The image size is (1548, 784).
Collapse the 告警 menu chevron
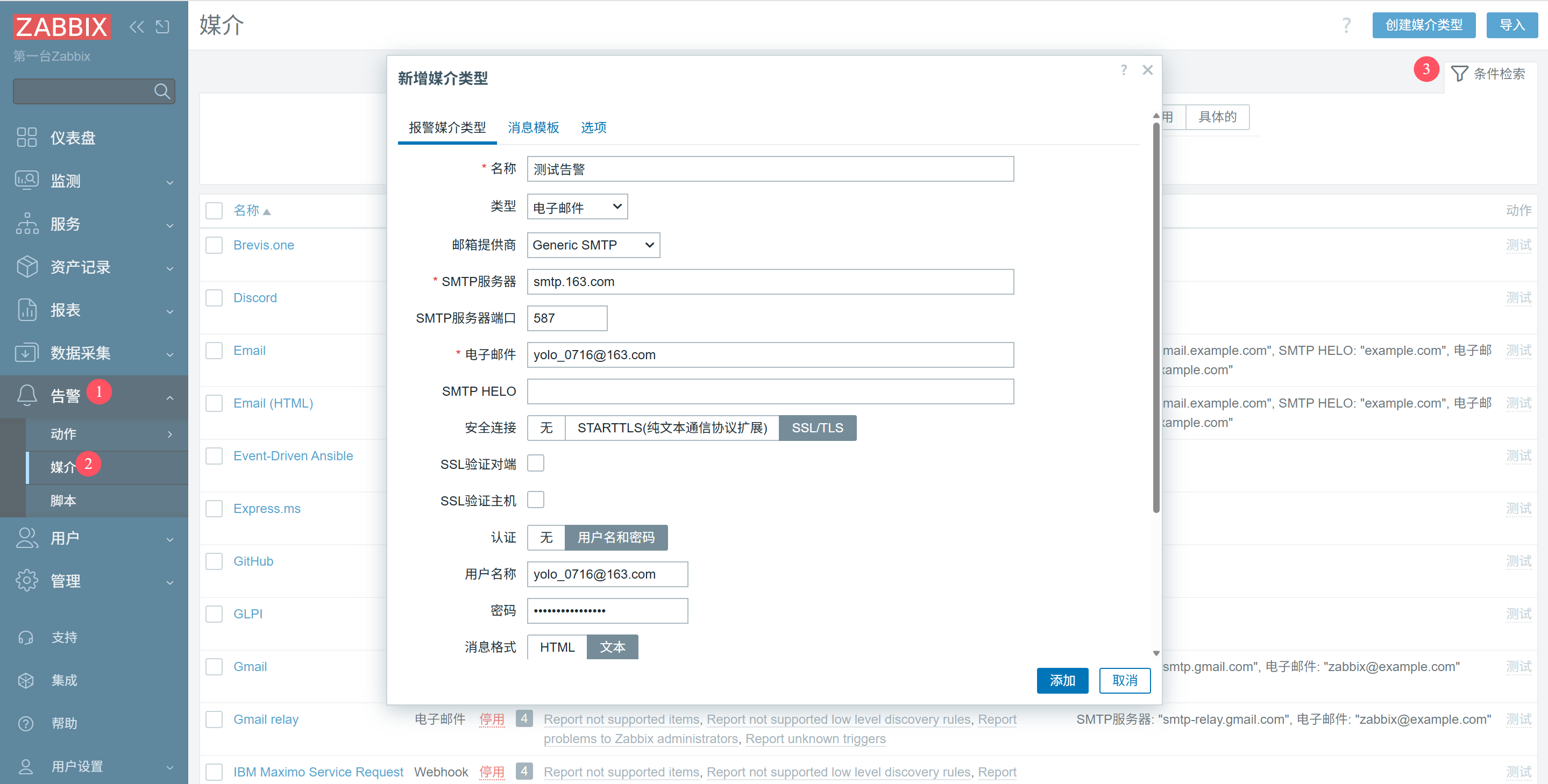pos(170,397)
